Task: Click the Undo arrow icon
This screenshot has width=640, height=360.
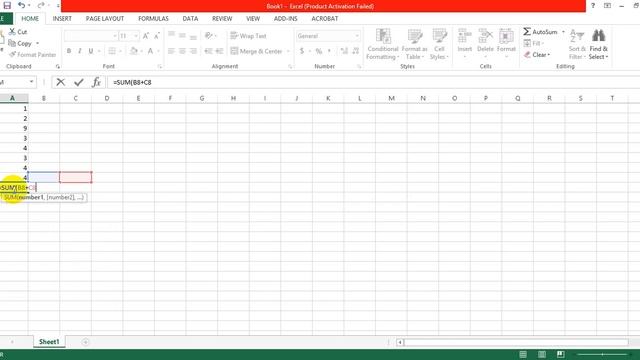Action: 22,5
